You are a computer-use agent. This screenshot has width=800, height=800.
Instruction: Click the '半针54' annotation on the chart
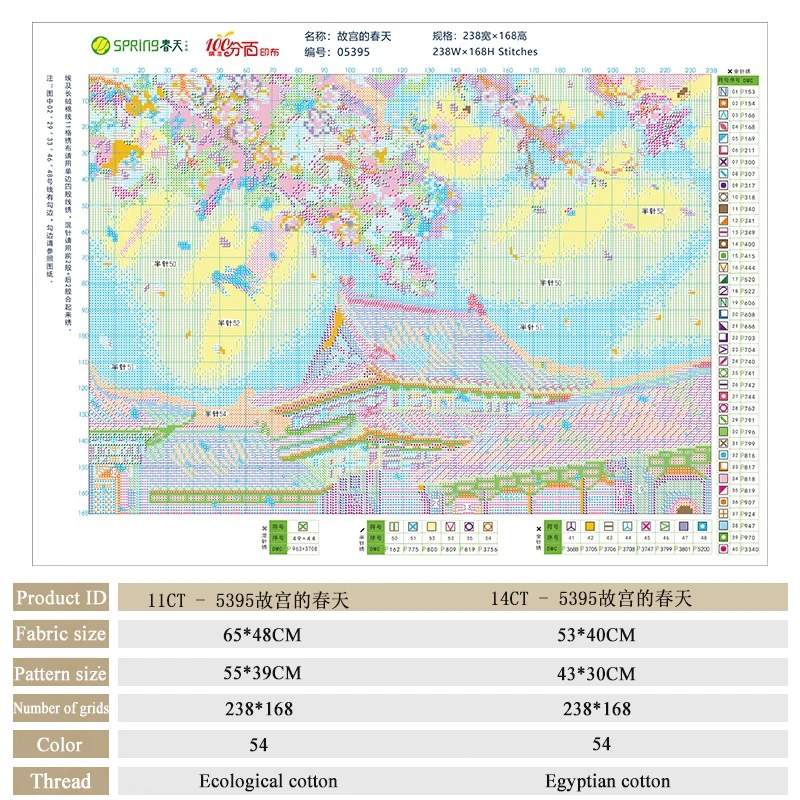click(215, 413)
